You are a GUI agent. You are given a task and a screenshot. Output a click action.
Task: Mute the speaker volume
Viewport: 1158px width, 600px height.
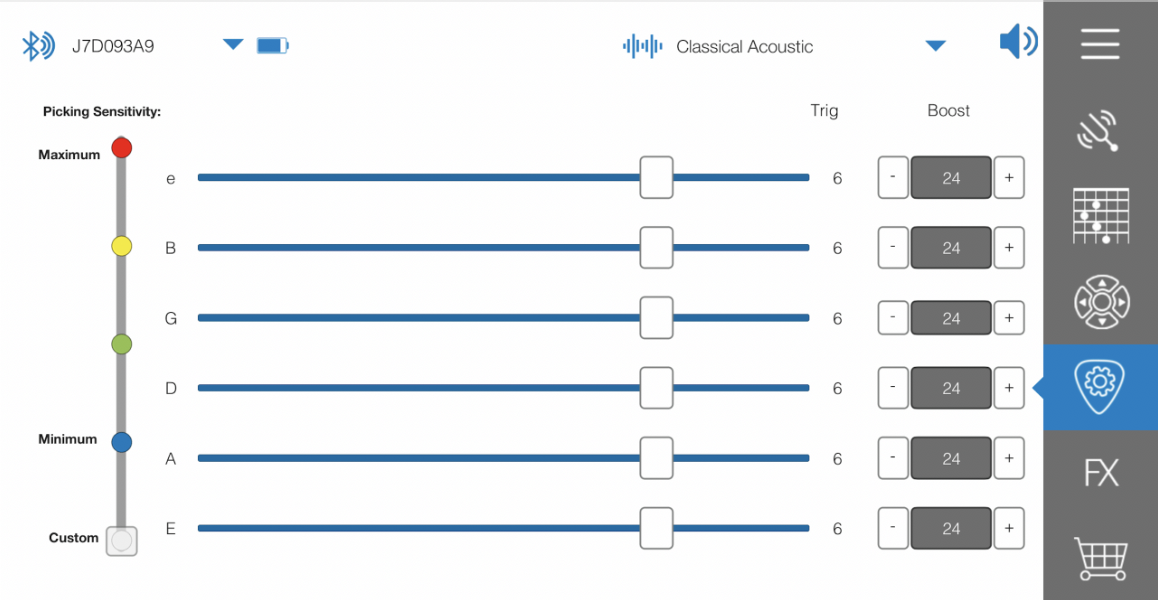click(x=1018, y=42)
